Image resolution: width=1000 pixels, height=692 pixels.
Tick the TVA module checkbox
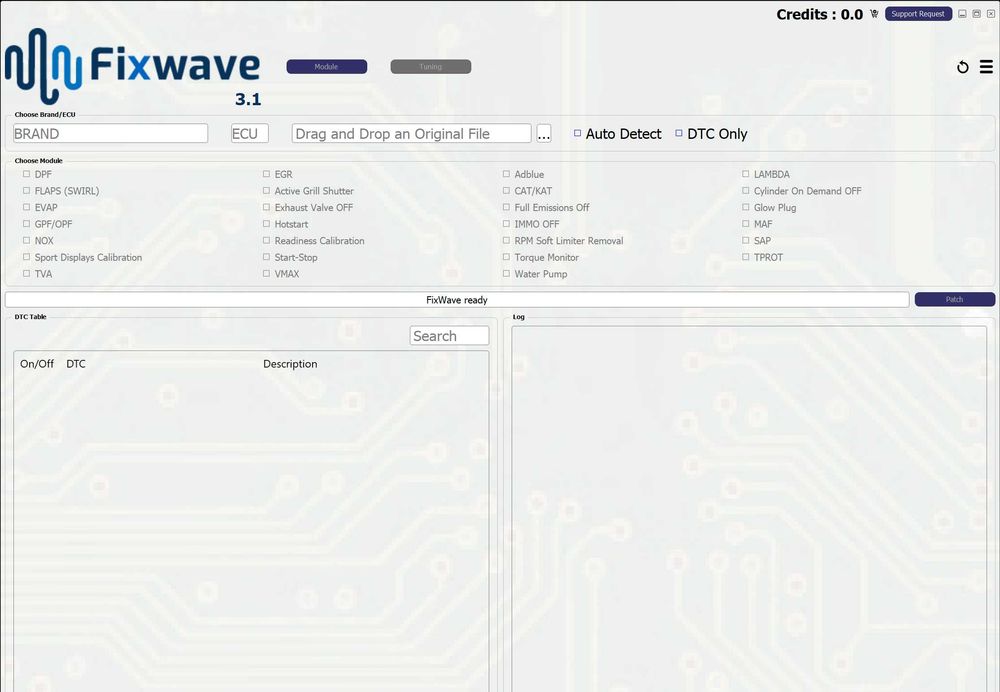pos(26,273)
